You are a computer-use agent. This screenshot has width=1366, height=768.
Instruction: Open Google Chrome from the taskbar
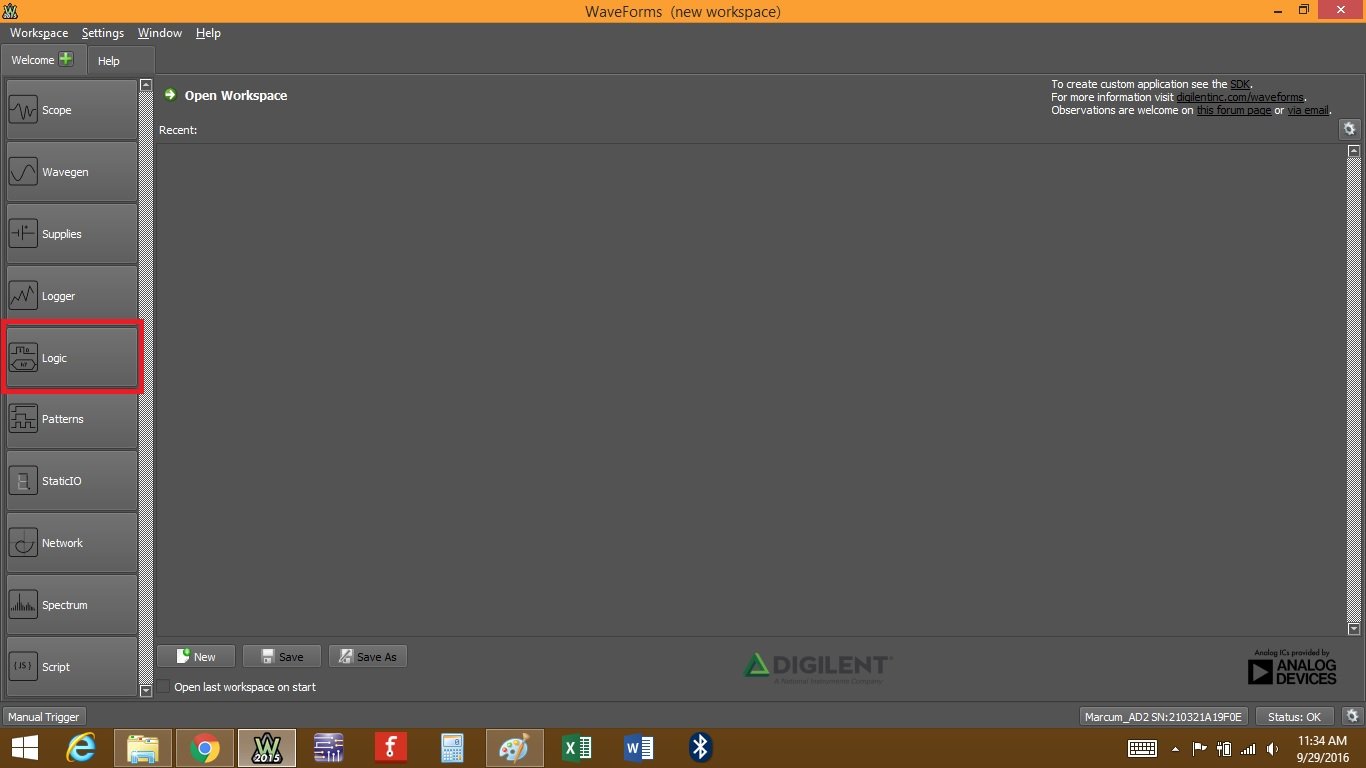[x=205, y=748]
